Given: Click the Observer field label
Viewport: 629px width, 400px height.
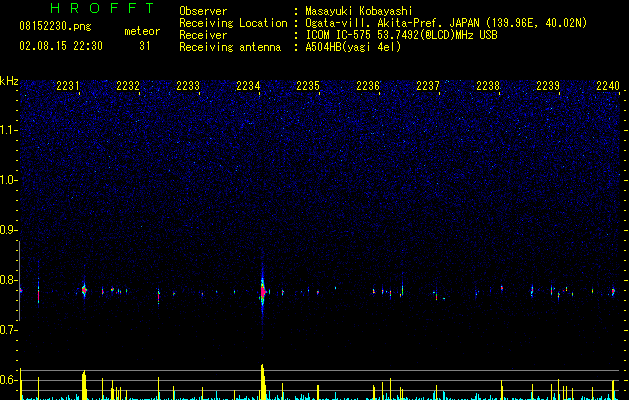Looking at the screenshot, I should (203, 11).
